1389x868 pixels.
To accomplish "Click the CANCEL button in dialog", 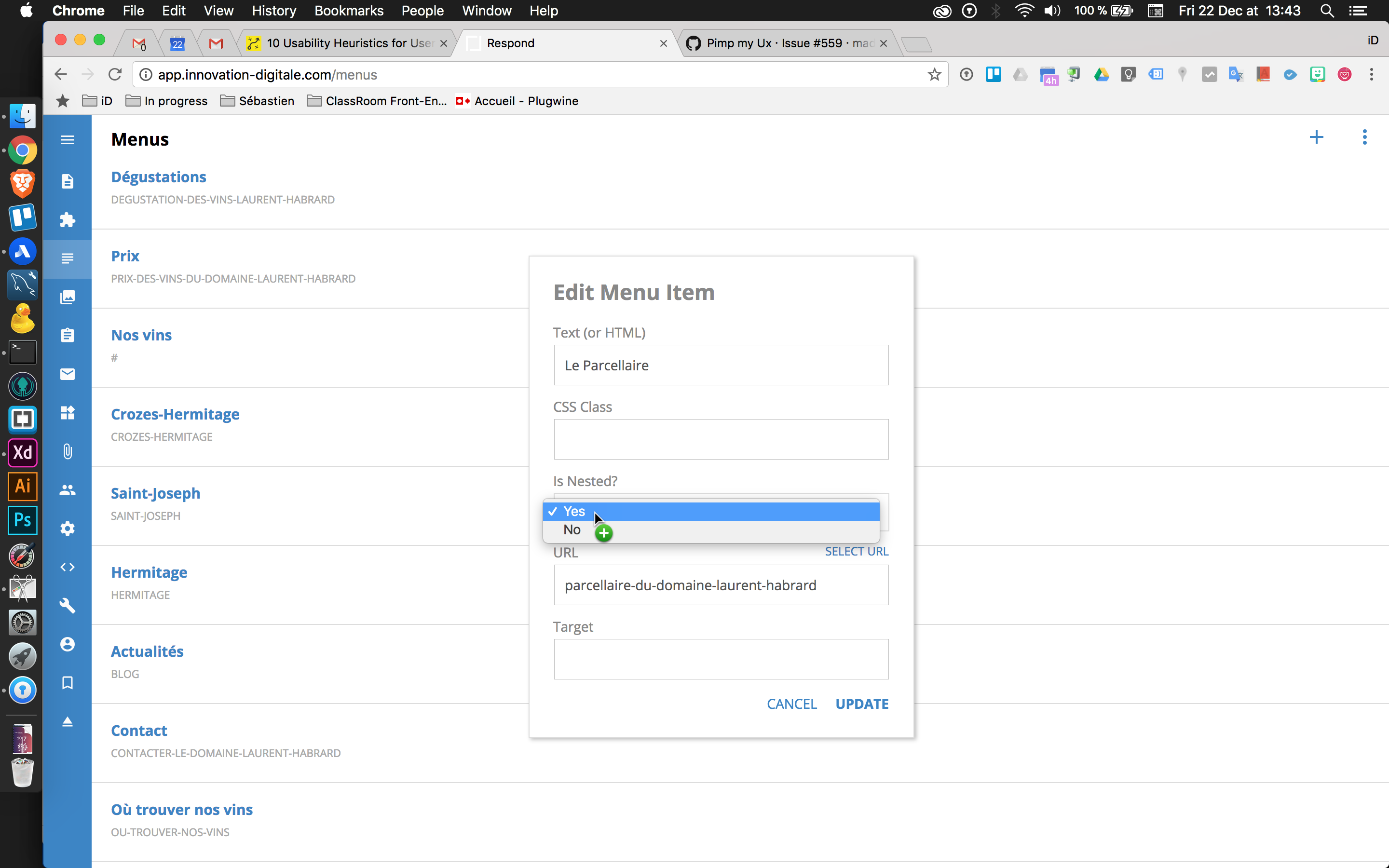I will [791, 704].
